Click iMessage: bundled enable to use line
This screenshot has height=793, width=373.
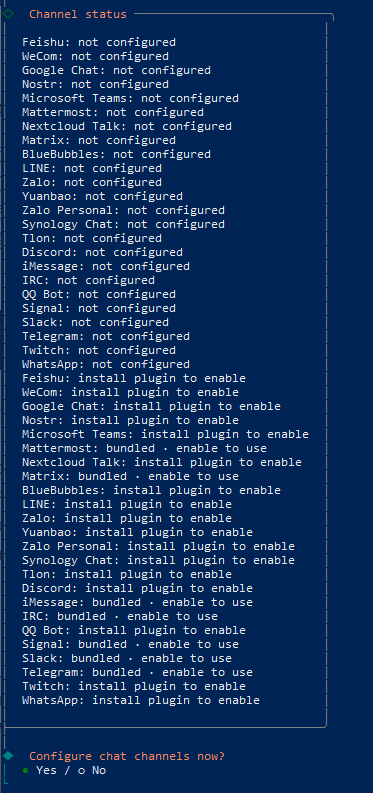click(137, 602)
